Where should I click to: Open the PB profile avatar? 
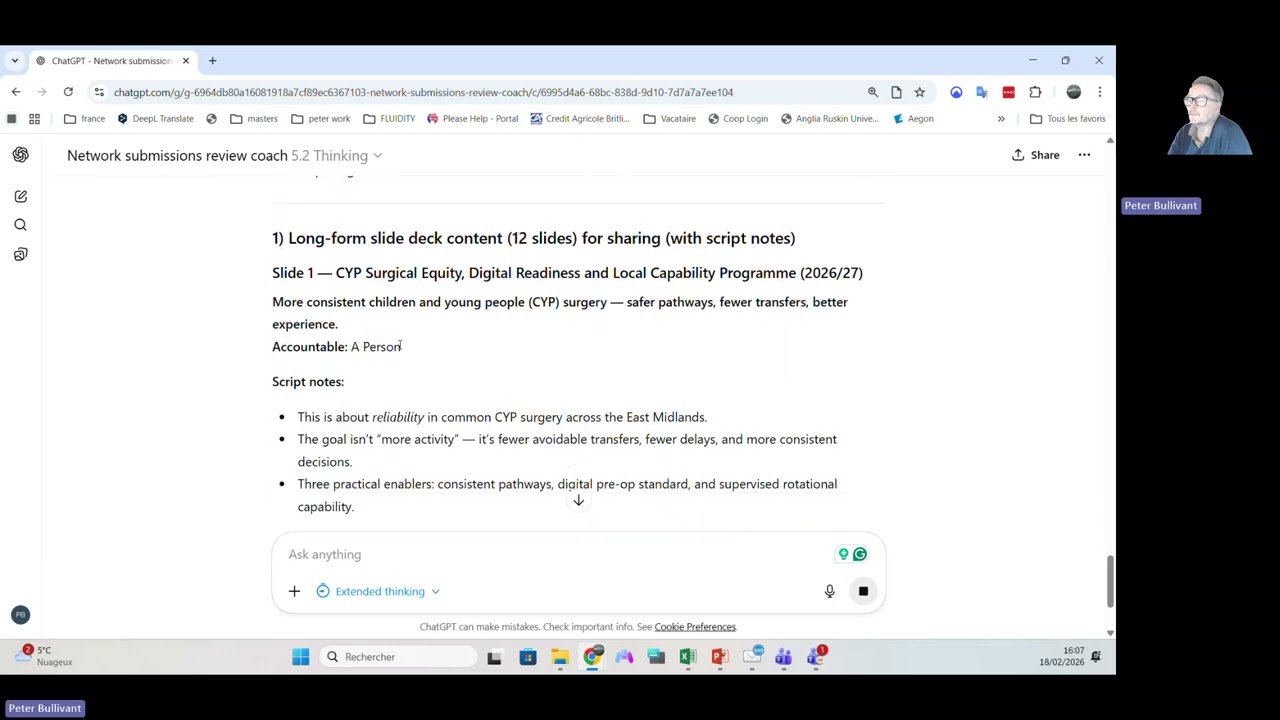click(20, 615)
